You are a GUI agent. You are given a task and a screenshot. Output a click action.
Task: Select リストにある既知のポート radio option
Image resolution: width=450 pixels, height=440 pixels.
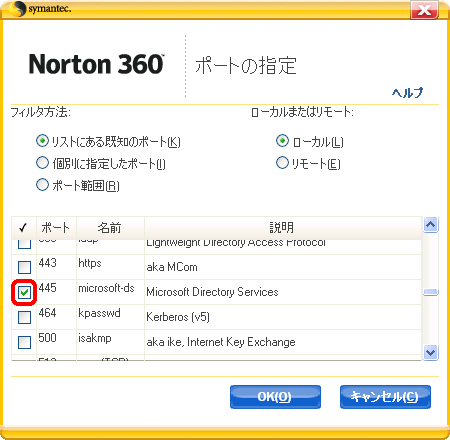(42, 141)
